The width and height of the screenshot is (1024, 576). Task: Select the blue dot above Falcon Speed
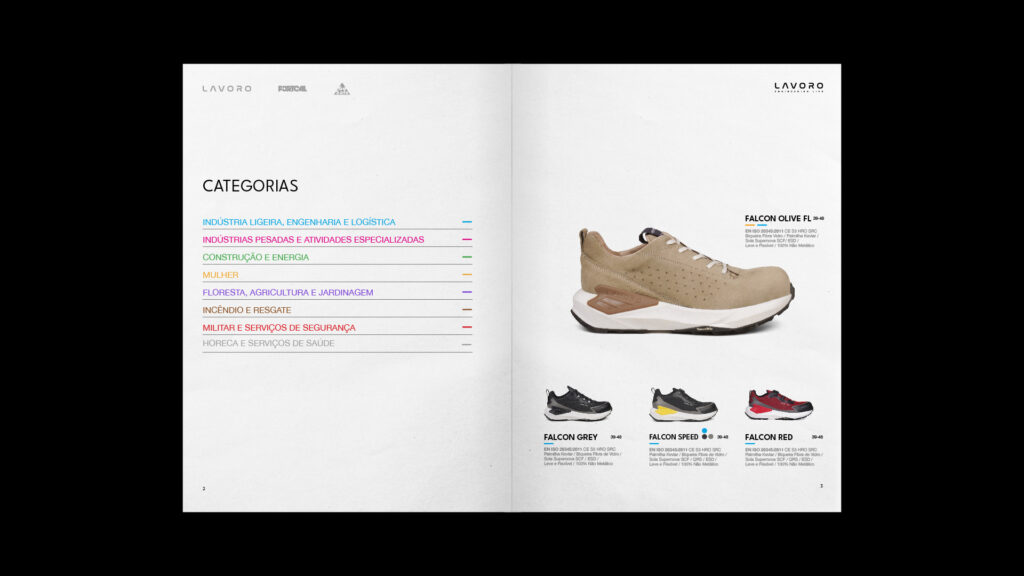tap(704, 430)
